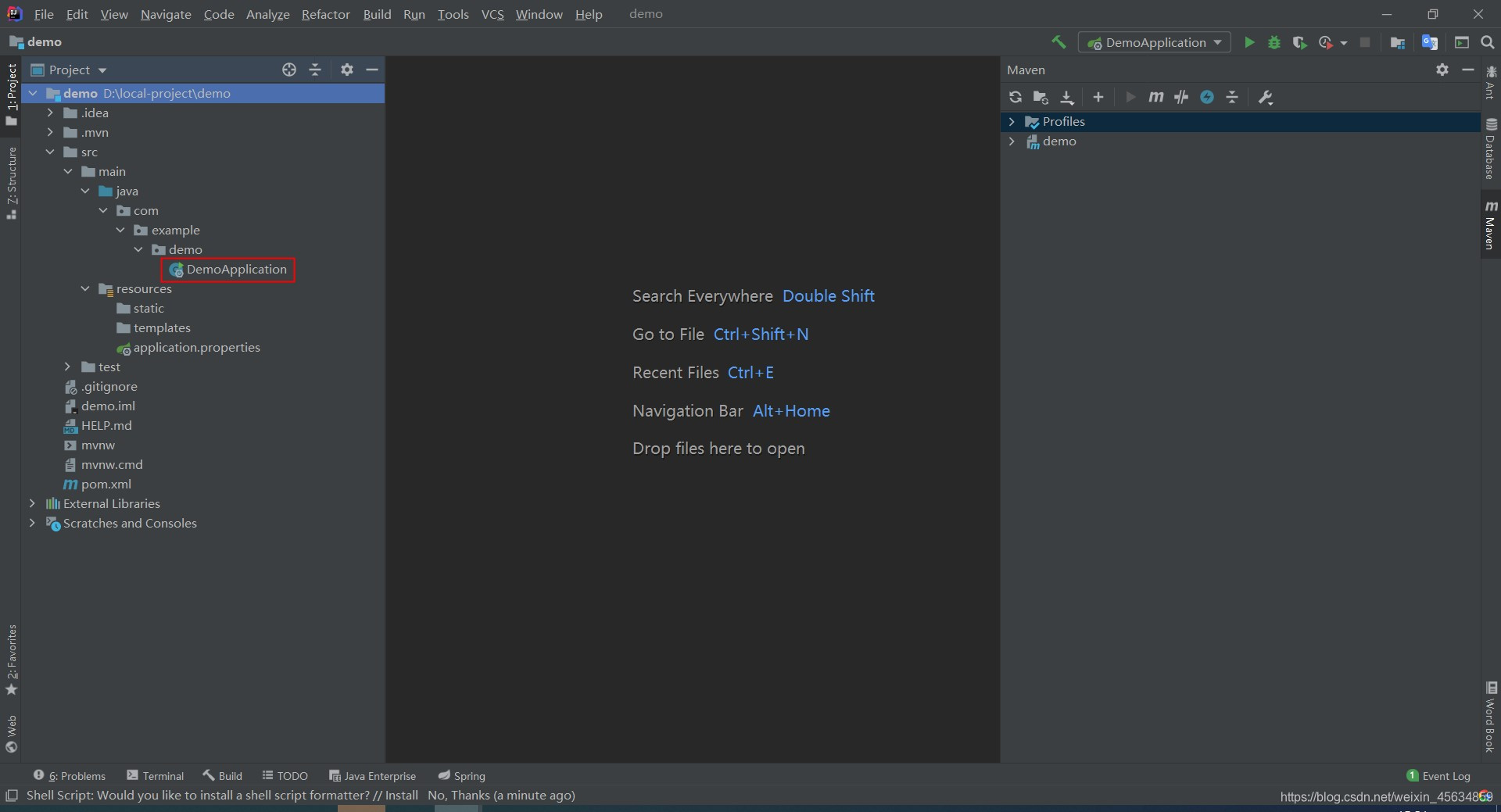Click the Search Everywhere magnifier icon
The height and width of the screenshot is (812, 1501).
coord(1488,42)
